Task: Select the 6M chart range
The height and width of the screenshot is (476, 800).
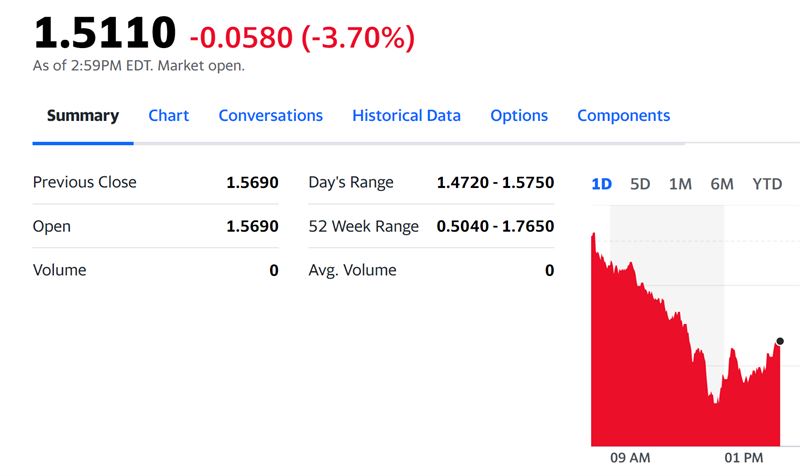Action: [721, 184]
